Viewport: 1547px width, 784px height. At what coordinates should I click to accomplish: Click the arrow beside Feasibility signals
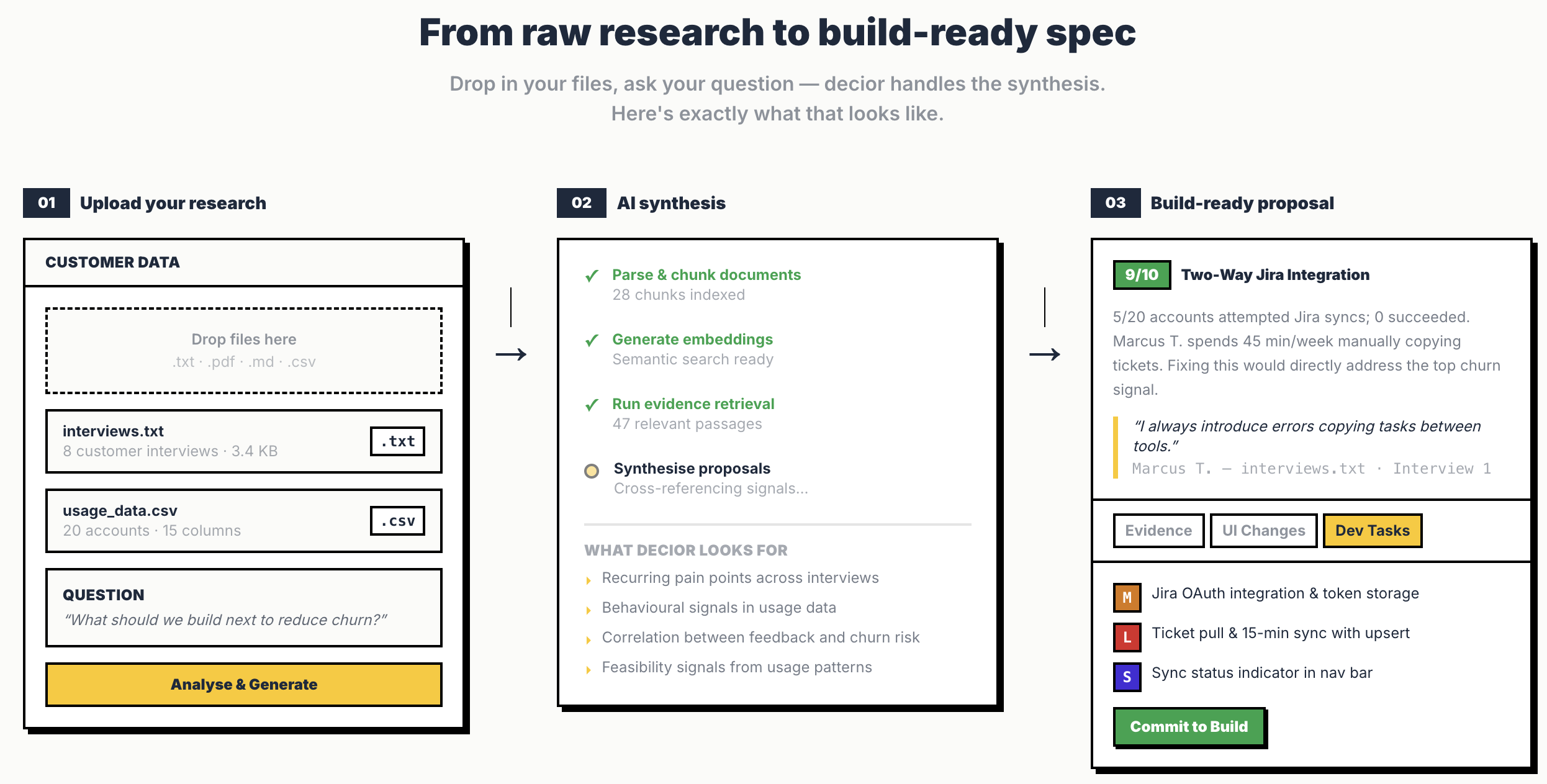588,670
